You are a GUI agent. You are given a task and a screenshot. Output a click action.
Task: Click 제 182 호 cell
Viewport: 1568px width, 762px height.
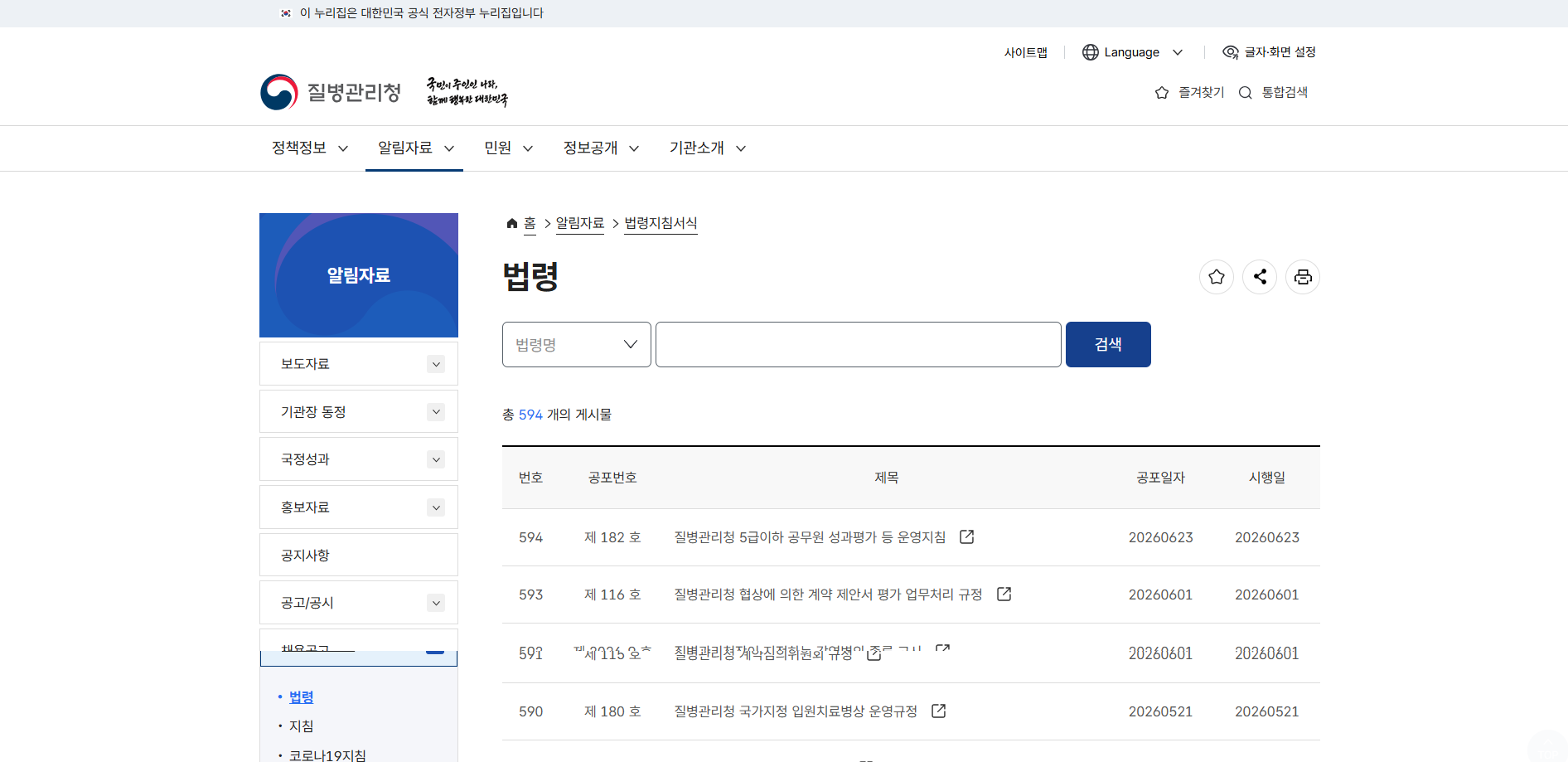[x=612, y=537]
